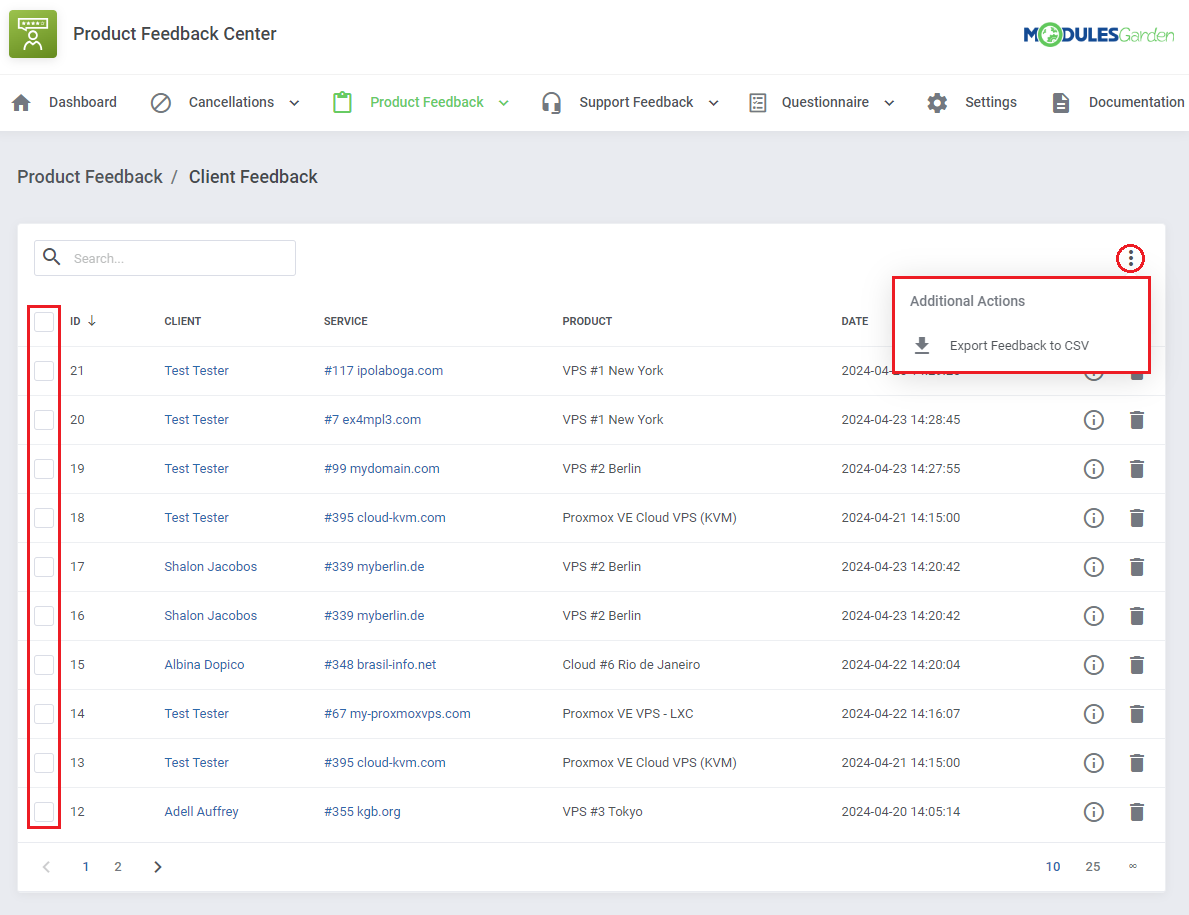Open client Adell Auffrey
The width and height of the screenshot is (1189, 915).
coord(201,812)
